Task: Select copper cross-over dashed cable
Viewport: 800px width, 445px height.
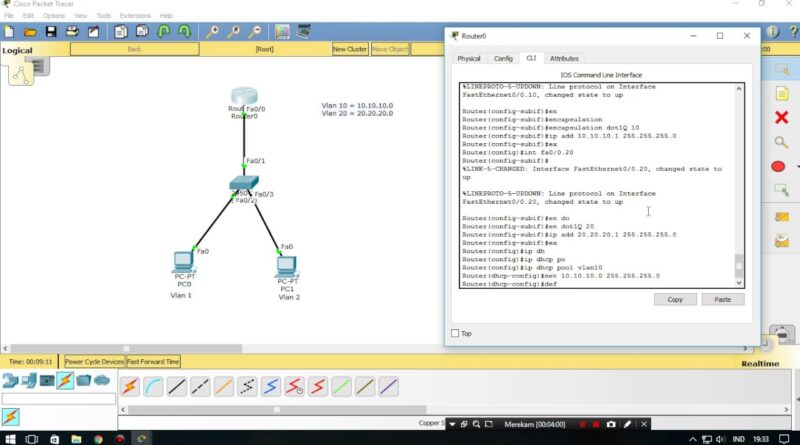Action: click(x=200, y=387)
